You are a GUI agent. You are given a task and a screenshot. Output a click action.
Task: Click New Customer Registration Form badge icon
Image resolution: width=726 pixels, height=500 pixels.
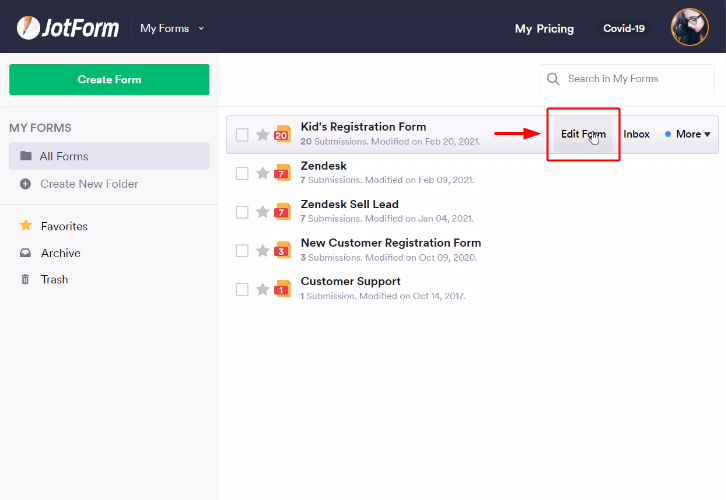pos(282,250)
